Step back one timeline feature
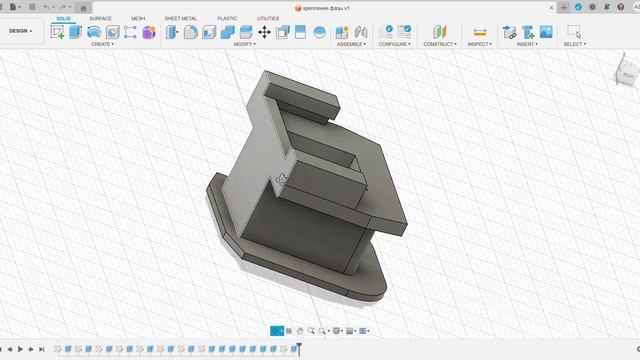Screen dimensions: 640x360 click(10, 349)
